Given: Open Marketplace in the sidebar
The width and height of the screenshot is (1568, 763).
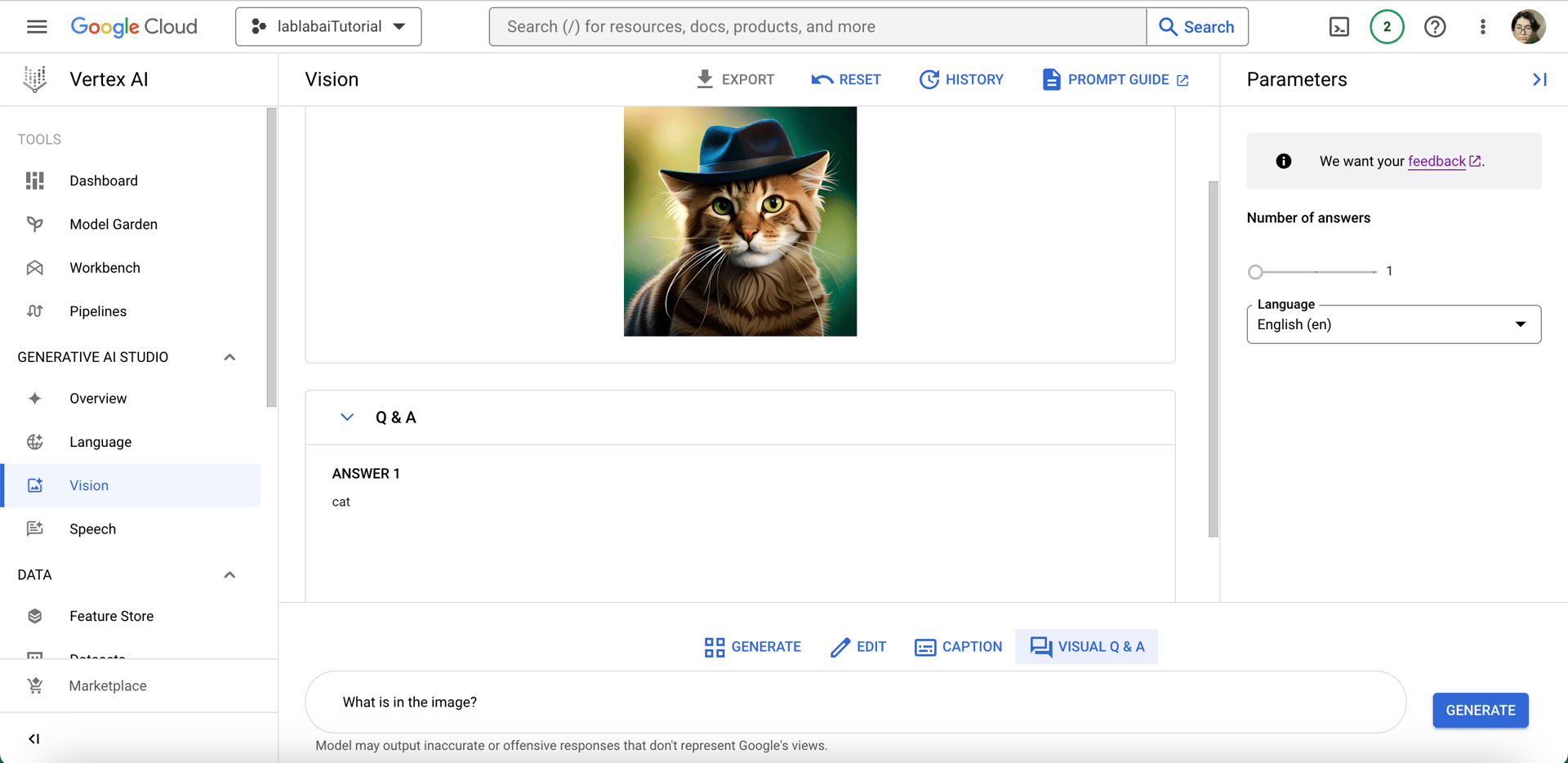Looking at the screenshot, I should [108, 686].
